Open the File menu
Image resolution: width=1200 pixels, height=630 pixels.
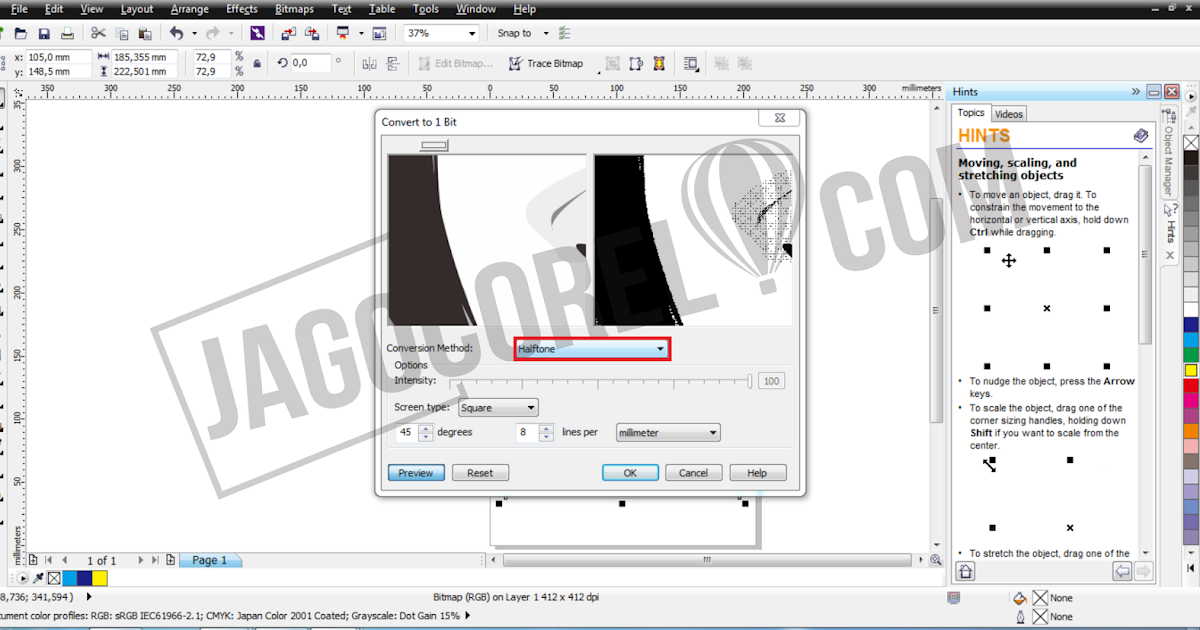[19, 9]
